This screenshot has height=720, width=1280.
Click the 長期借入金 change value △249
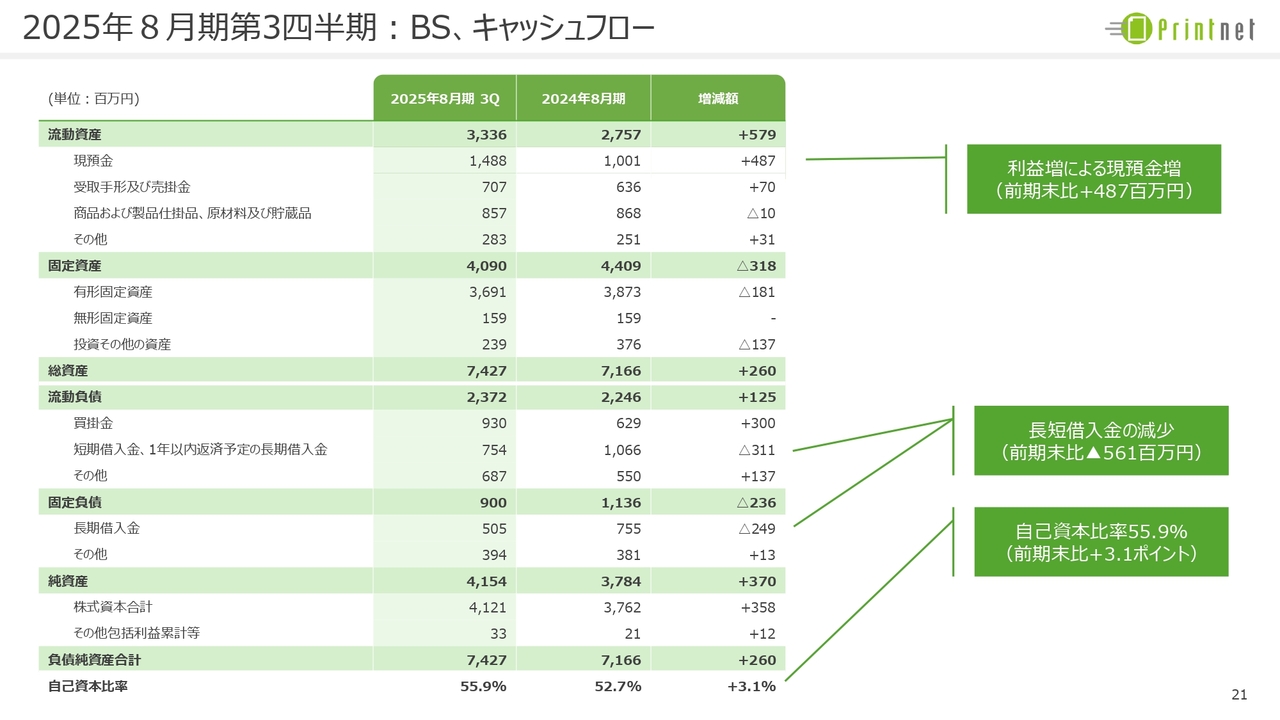tap(757, 528)
